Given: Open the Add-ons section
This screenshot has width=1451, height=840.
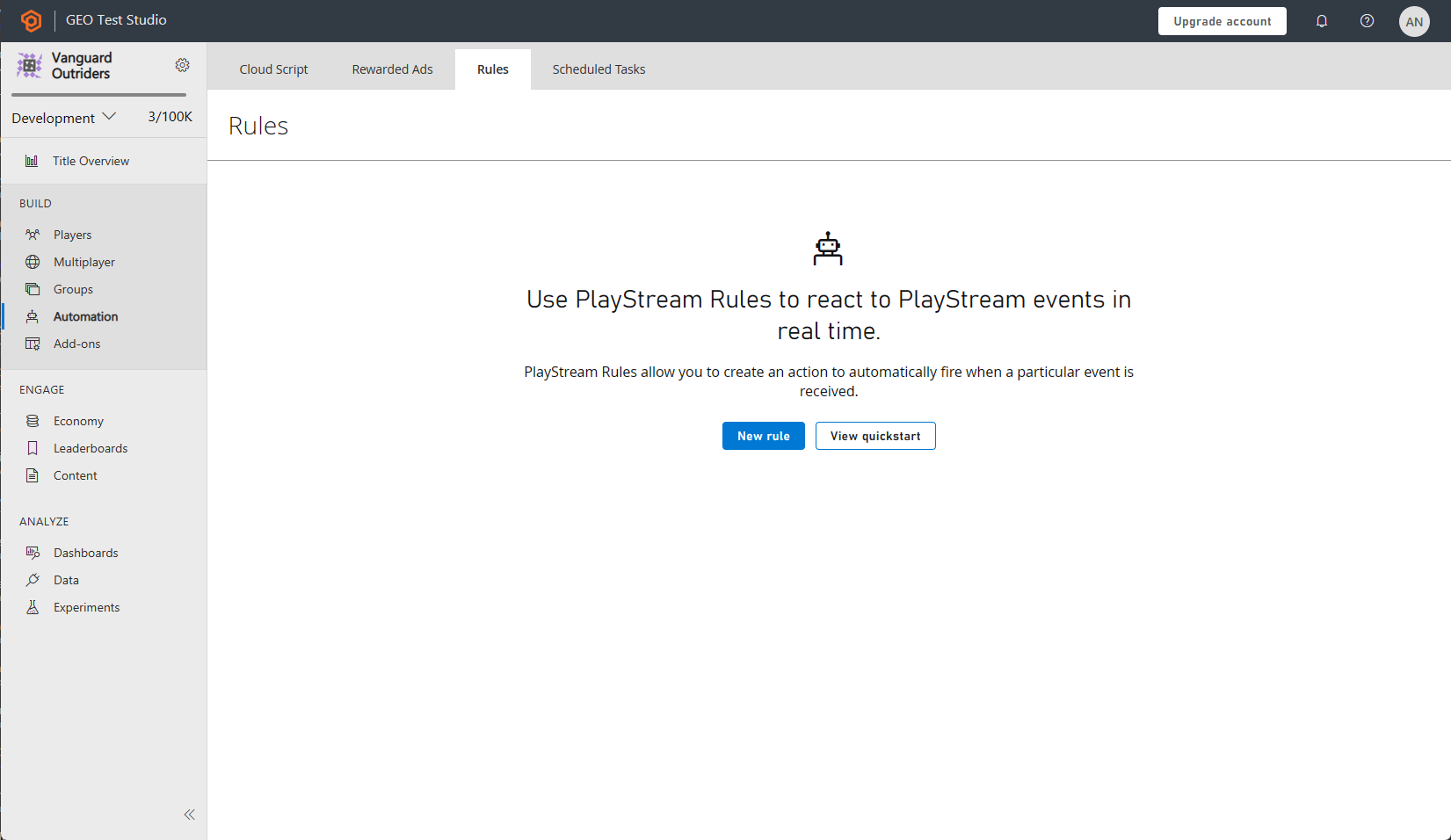Looking at the screenshot, I should click(33, 343).
